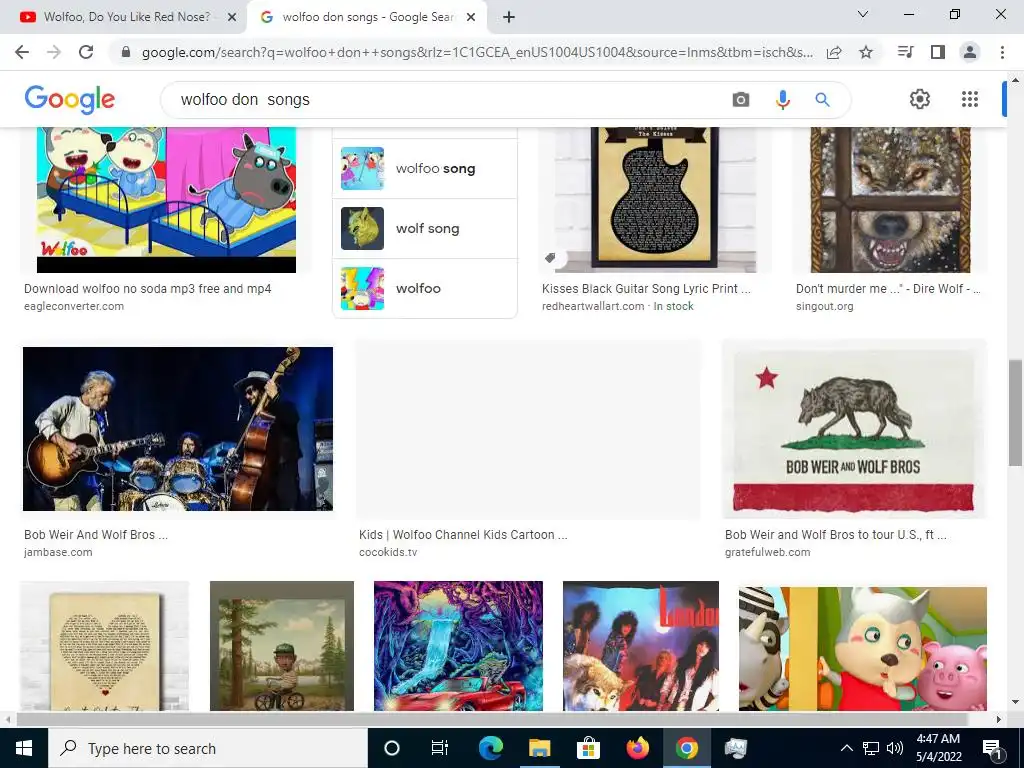This screenshot has height=768, width=1024.
Task: Open the black guitar lyric print image
Action: point(655,200)
